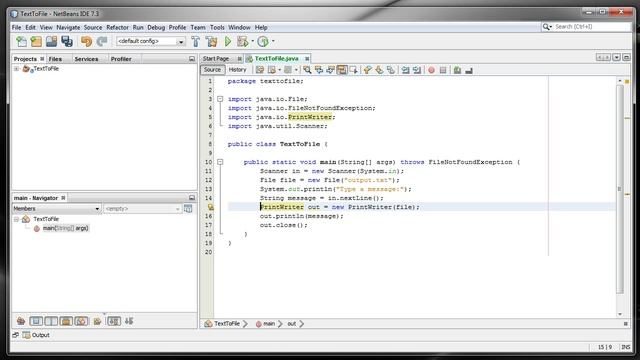
Task: Click out in the editor breadcrumb
Action: click(291, 324)
